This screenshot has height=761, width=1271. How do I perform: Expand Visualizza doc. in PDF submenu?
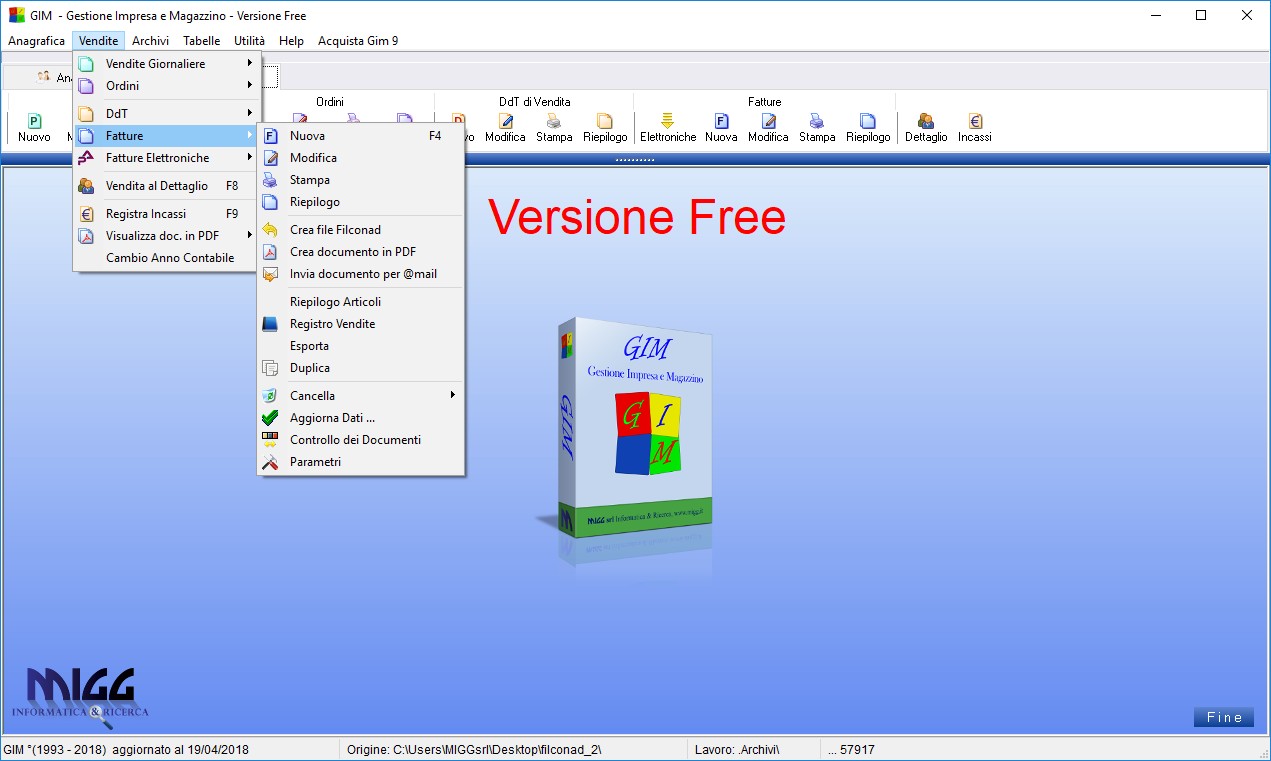[x=166, y=236]
